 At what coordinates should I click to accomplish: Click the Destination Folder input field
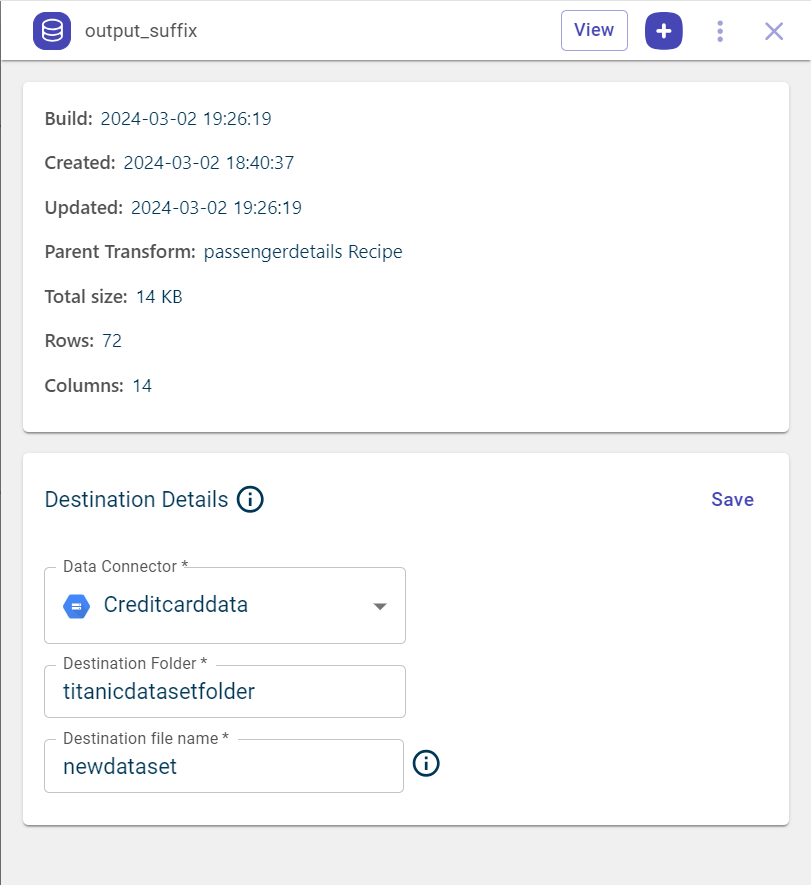(225, 692)
